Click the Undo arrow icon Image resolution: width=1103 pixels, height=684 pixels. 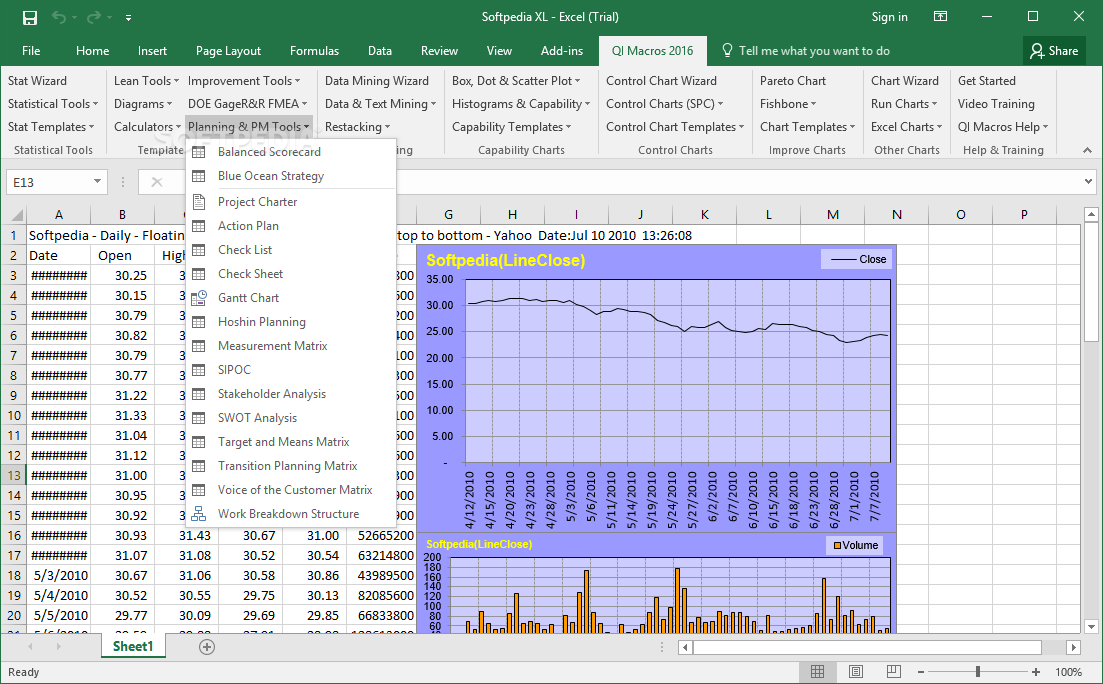pyautogui.click(x=59, y=18)
